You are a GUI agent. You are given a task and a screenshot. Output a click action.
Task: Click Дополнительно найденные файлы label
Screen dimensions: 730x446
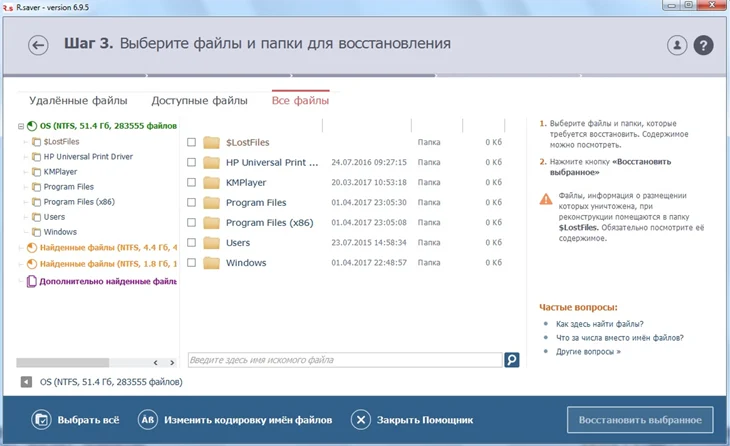pos(108,281)
